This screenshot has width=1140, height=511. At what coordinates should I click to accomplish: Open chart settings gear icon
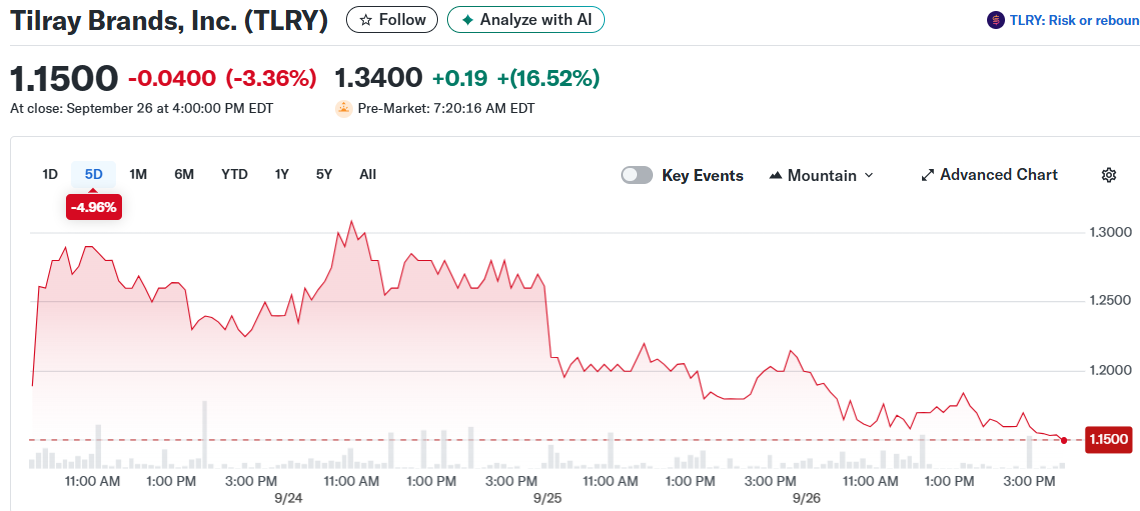tap(1109, 175)
